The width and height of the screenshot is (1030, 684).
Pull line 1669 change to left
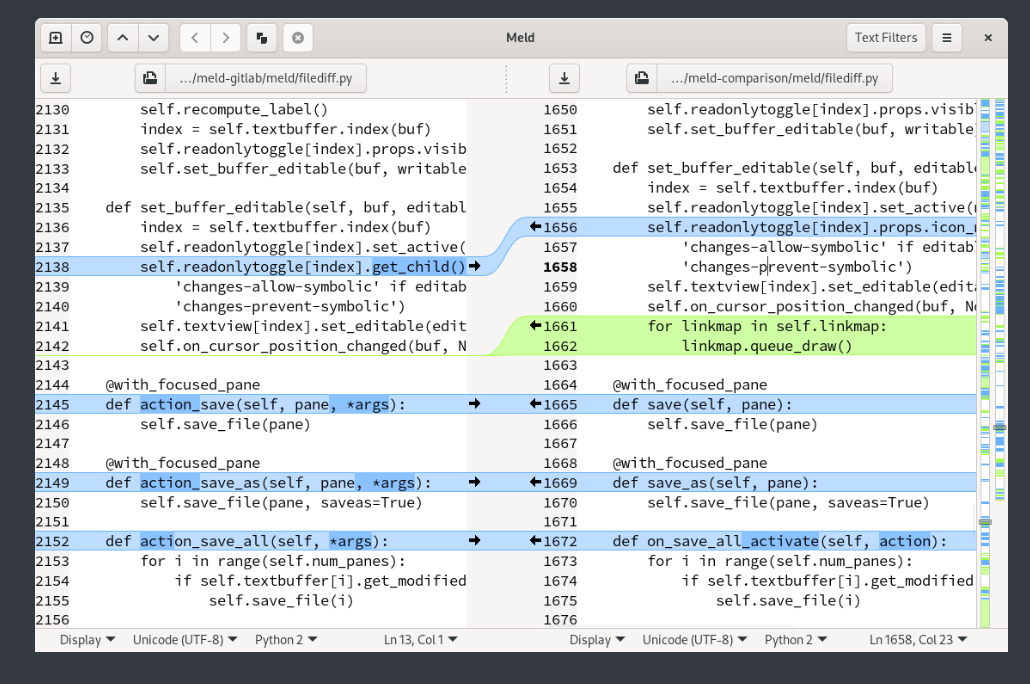pos(535,482)
